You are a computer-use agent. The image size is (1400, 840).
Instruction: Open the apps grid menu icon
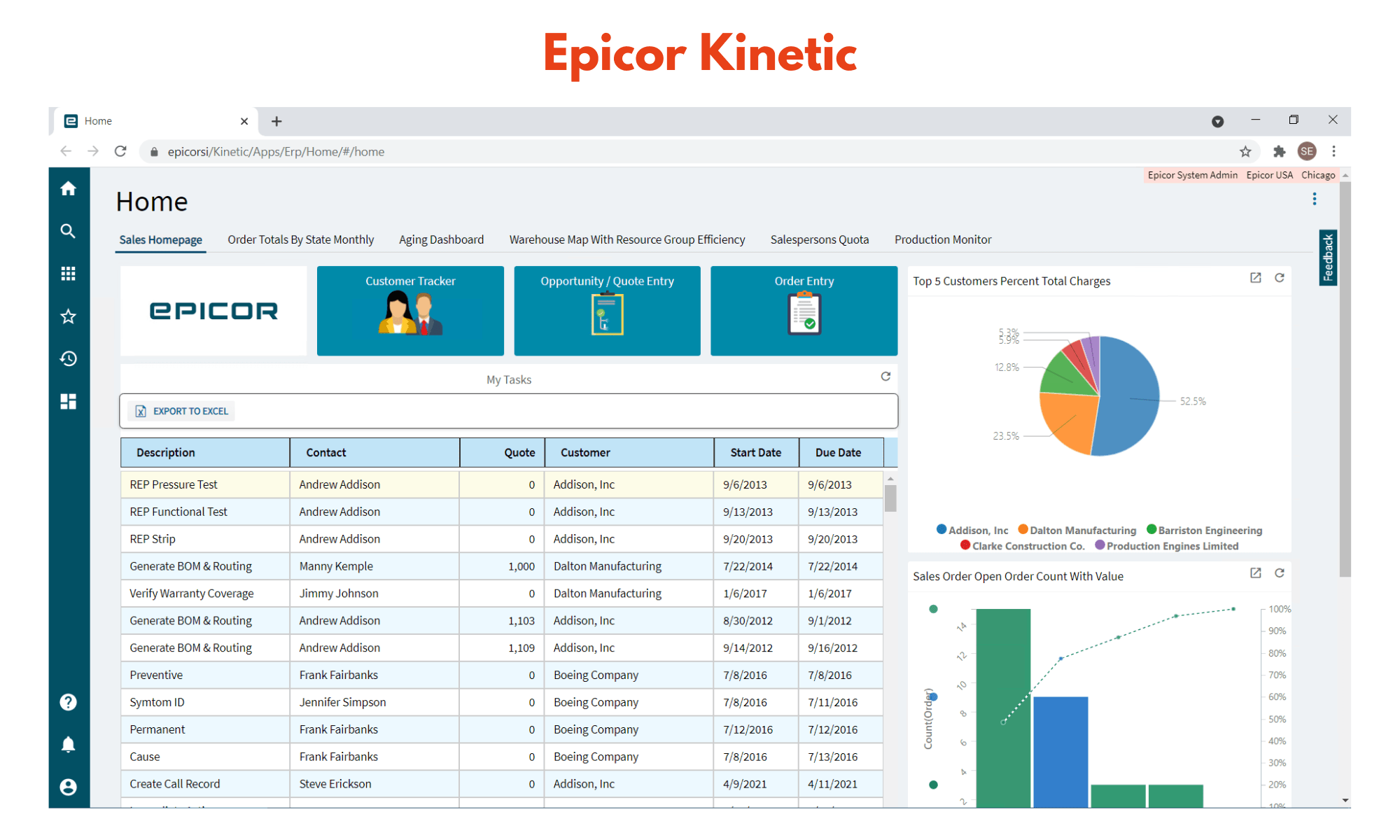tap(68, 274)
